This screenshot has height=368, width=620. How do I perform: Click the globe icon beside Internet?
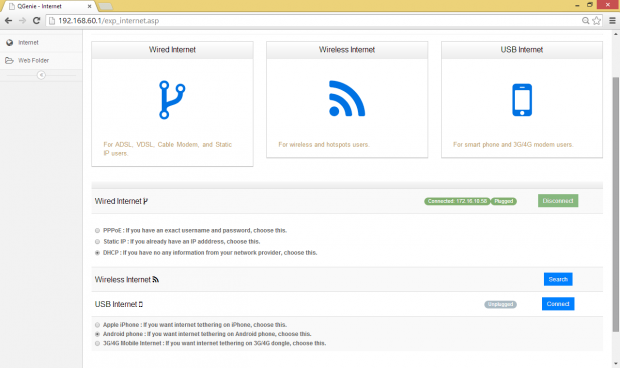tap(9, 42)
